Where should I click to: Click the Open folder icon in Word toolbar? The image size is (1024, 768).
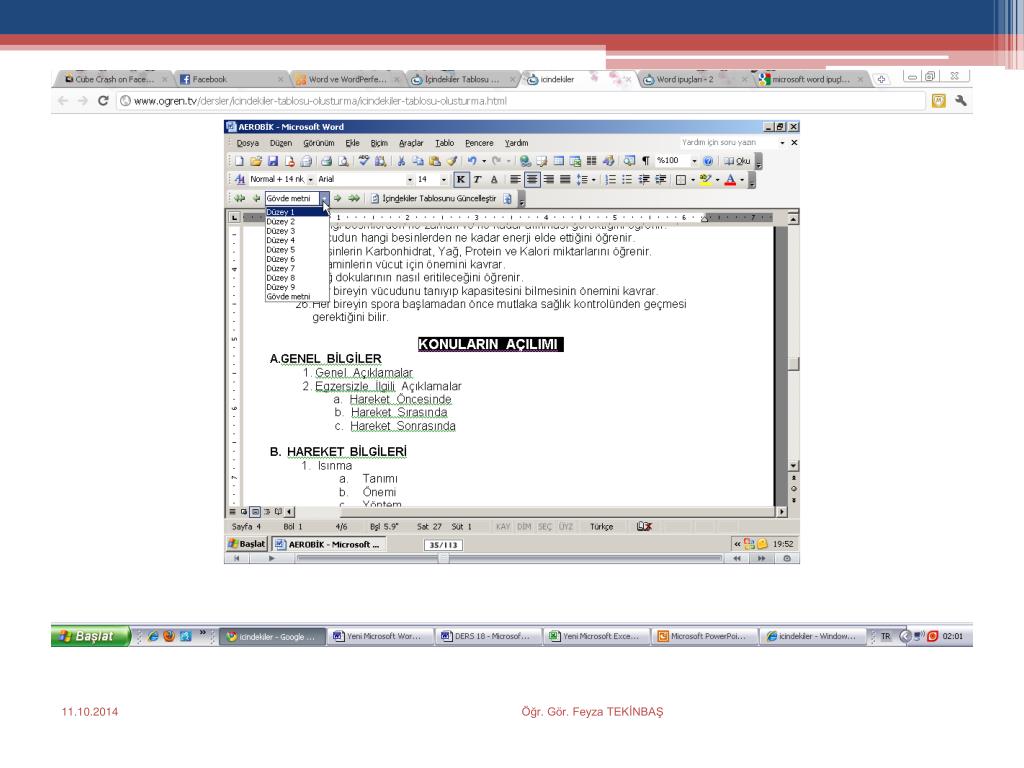256,161
